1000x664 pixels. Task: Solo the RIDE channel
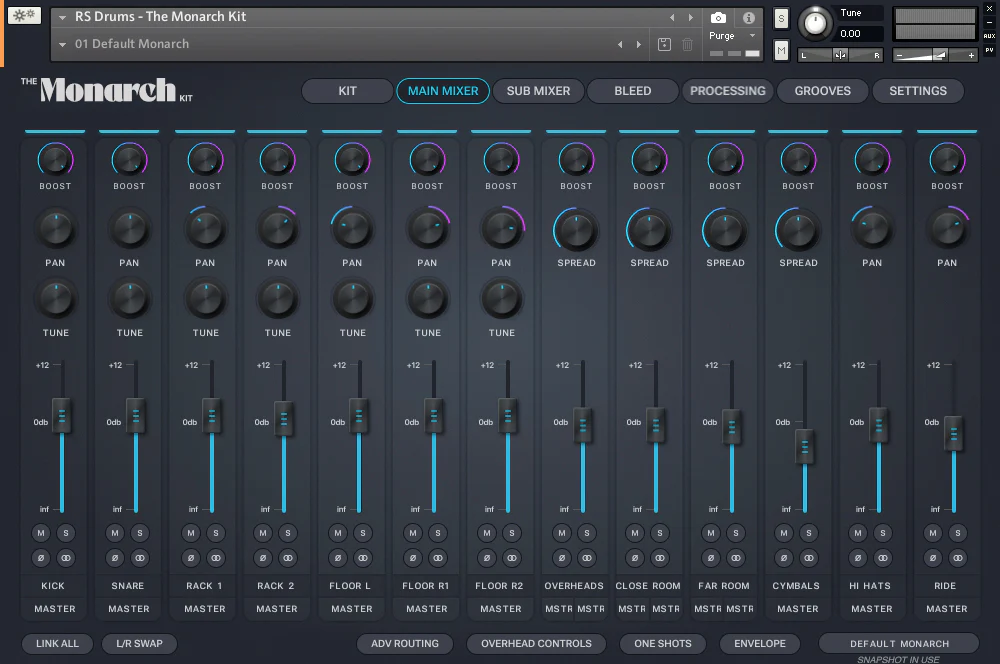(x=958, y=533)
